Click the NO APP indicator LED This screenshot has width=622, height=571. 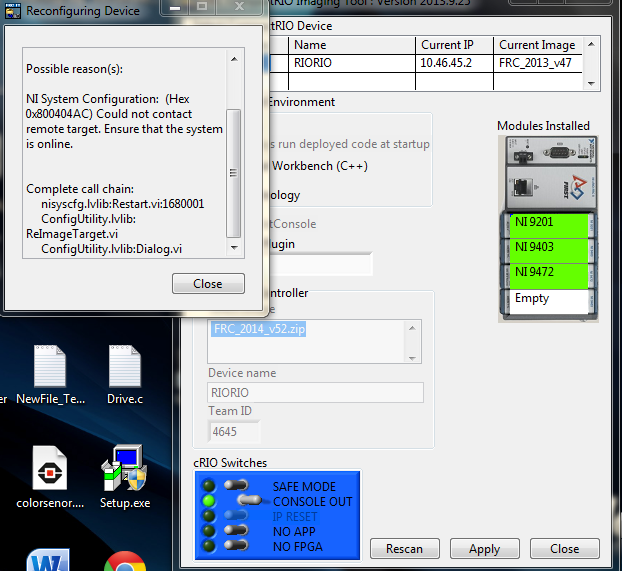tap(209, 531)
